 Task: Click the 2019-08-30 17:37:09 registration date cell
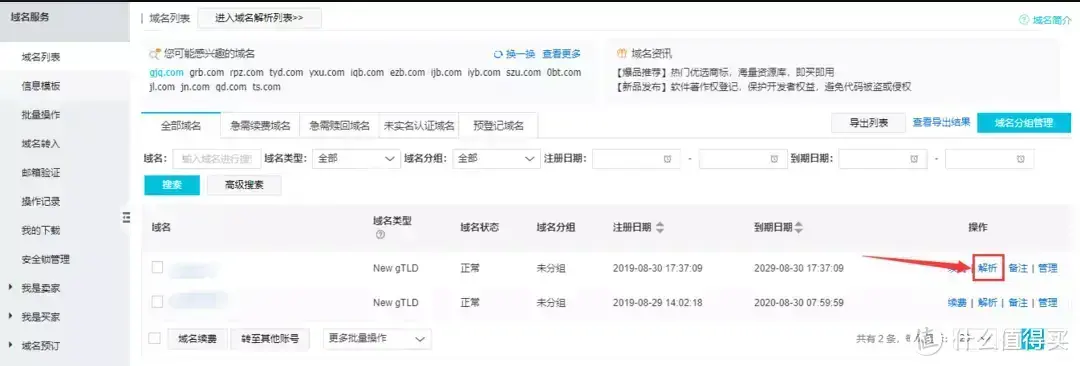tap(657, 268)
